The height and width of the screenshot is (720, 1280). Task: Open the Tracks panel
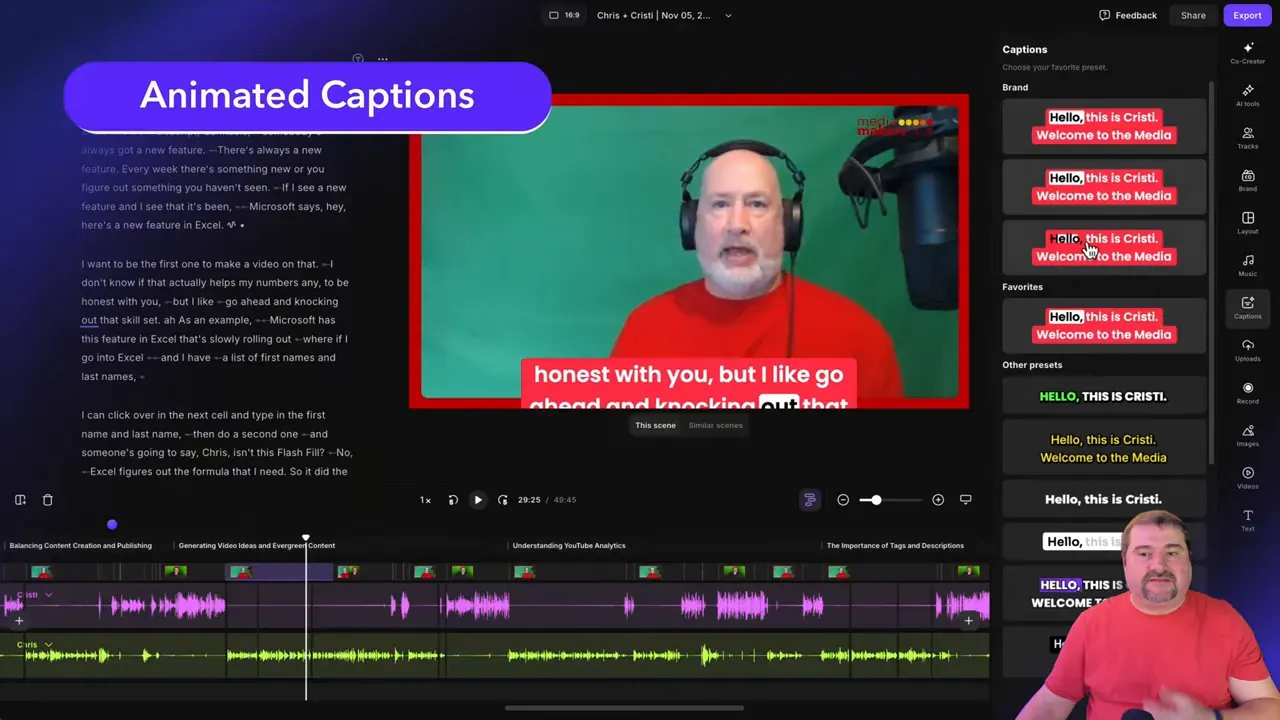1248,139
